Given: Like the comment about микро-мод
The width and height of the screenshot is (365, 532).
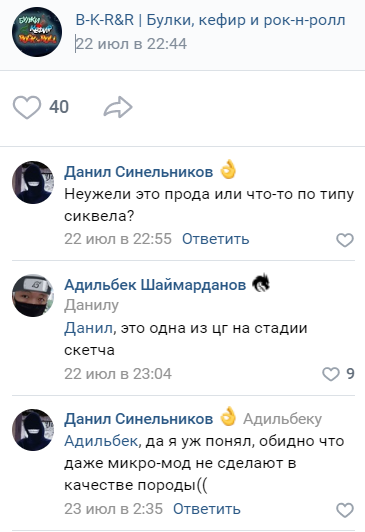Looking at the screenshot, I should click(345, 510).
